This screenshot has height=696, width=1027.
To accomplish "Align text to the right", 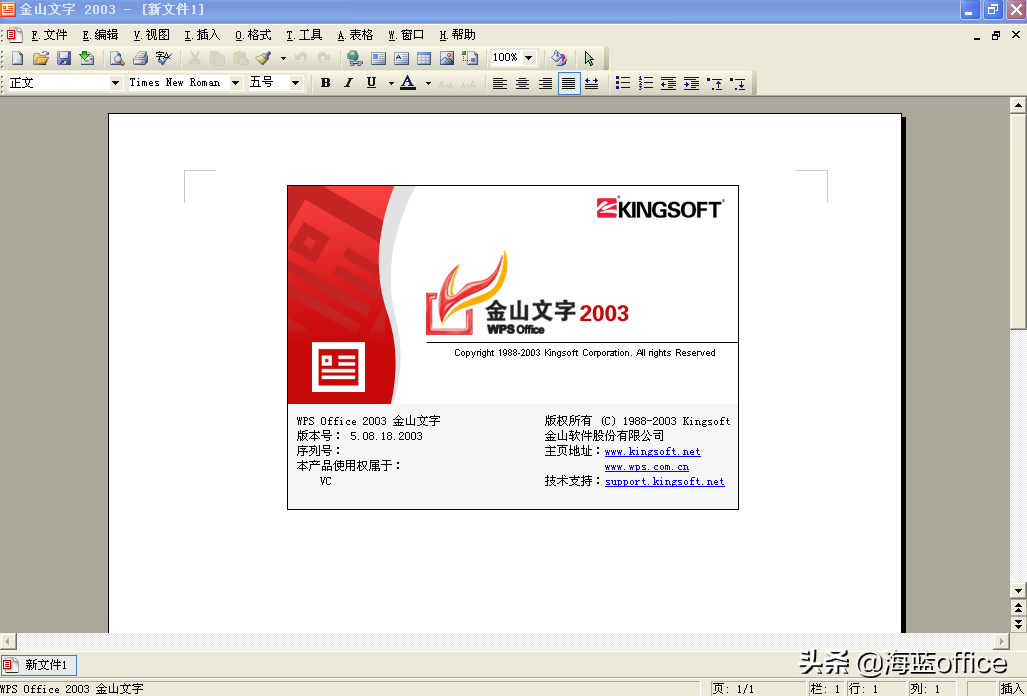I will (x=546, y=83).
